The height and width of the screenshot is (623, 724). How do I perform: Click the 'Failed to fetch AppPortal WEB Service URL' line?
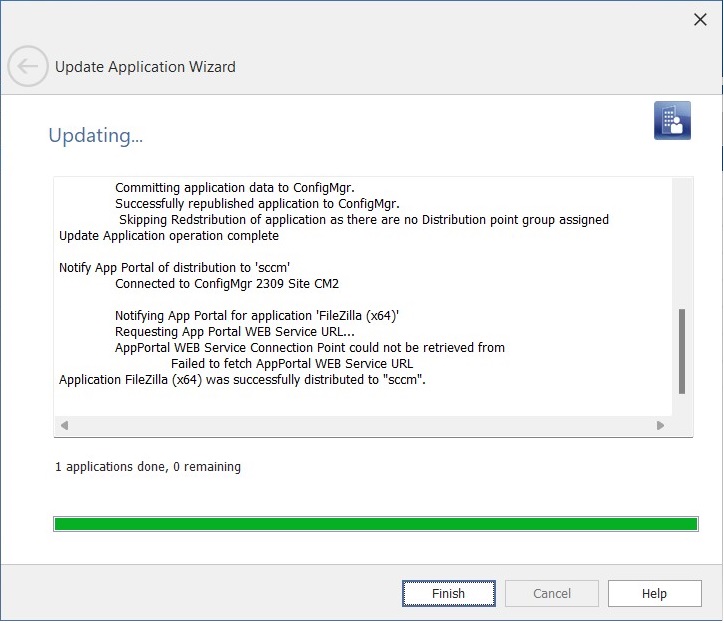pos(291,363)
